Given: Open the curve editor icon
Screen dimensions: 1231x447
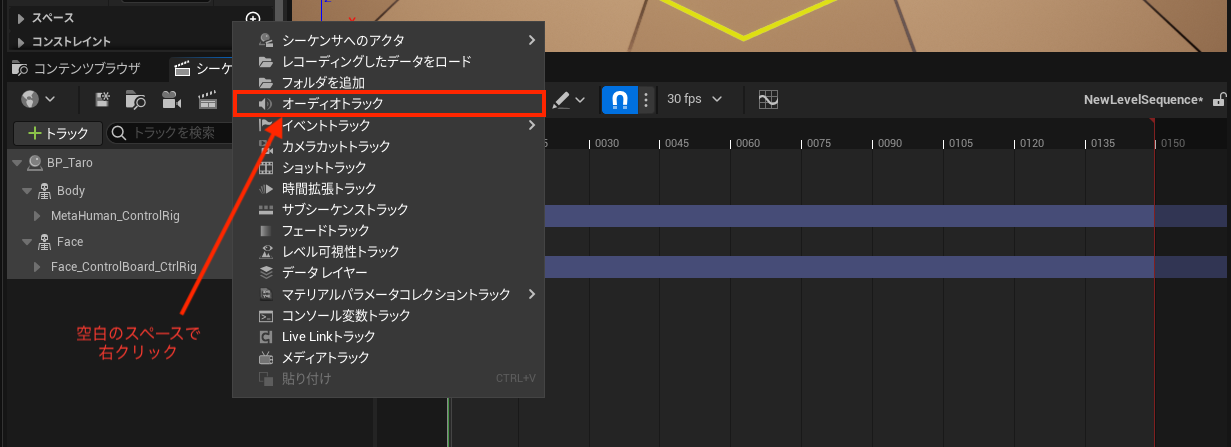Looking at the screenshot, I should coord(768,100).
